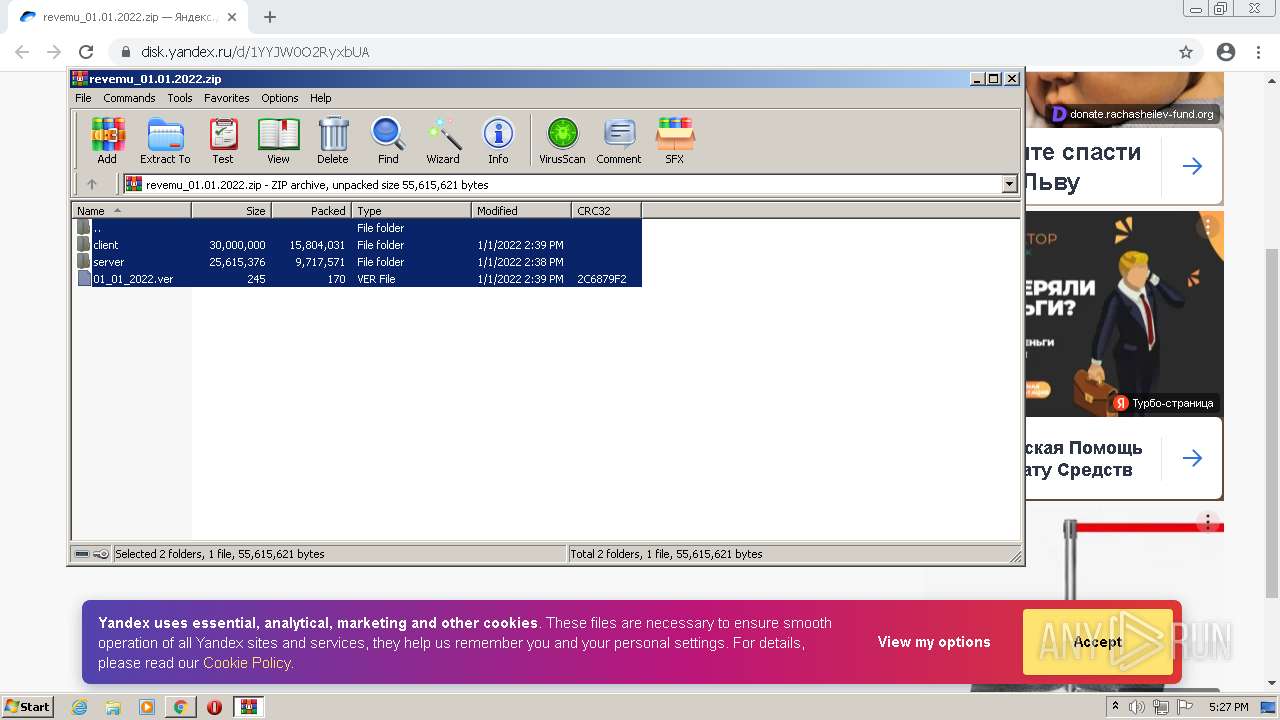This screenshot has width=1280, height=720.
Task: Click View my options in cookie banner
Action: 934,642
